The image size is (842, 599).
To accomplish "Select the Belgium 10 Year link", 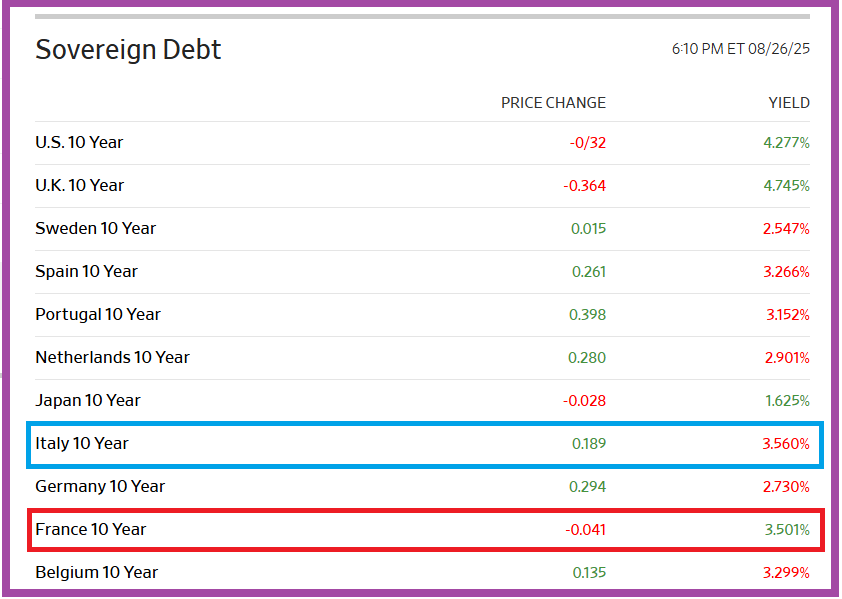I will coord(96,572).
